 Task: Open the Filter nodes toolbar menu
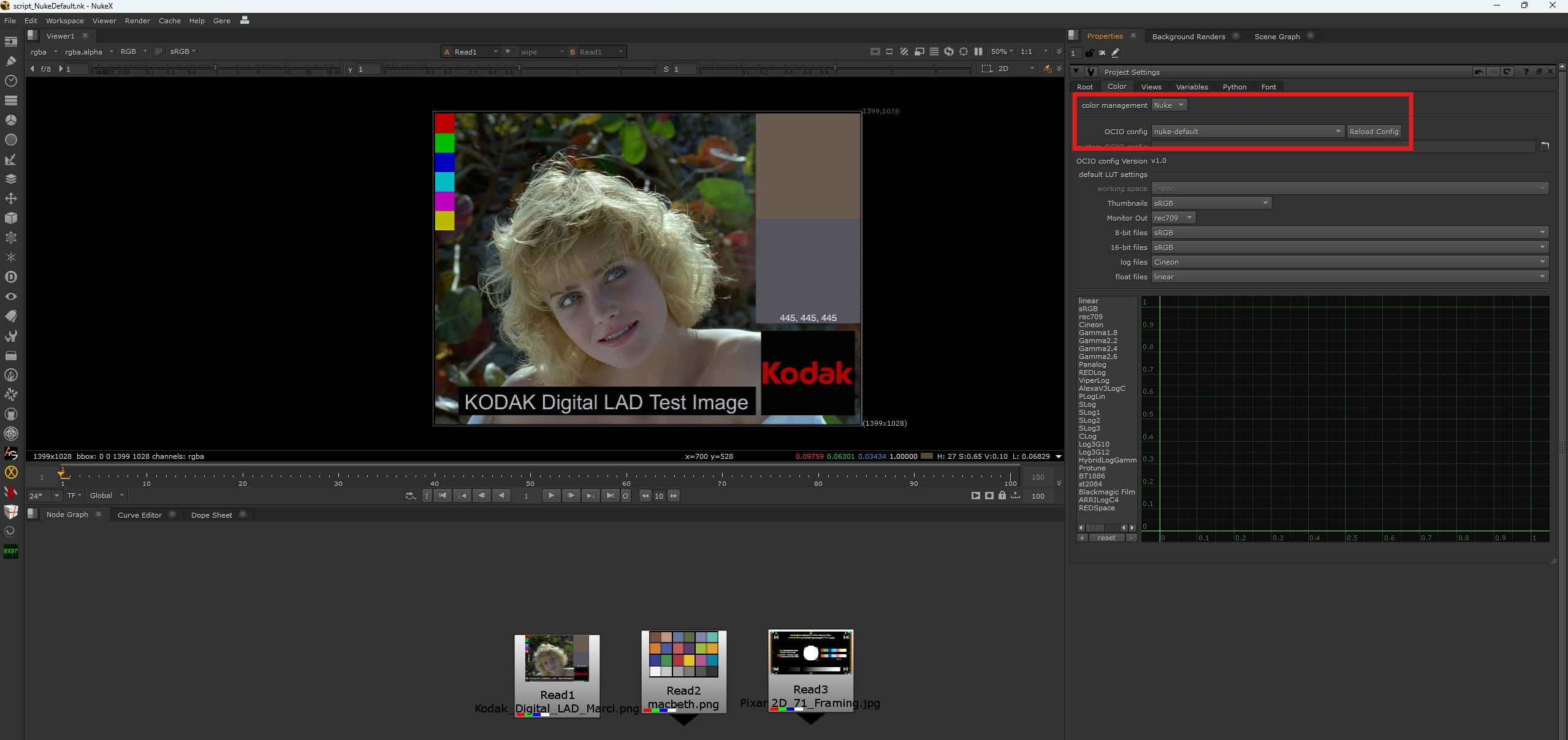(11, 140)
